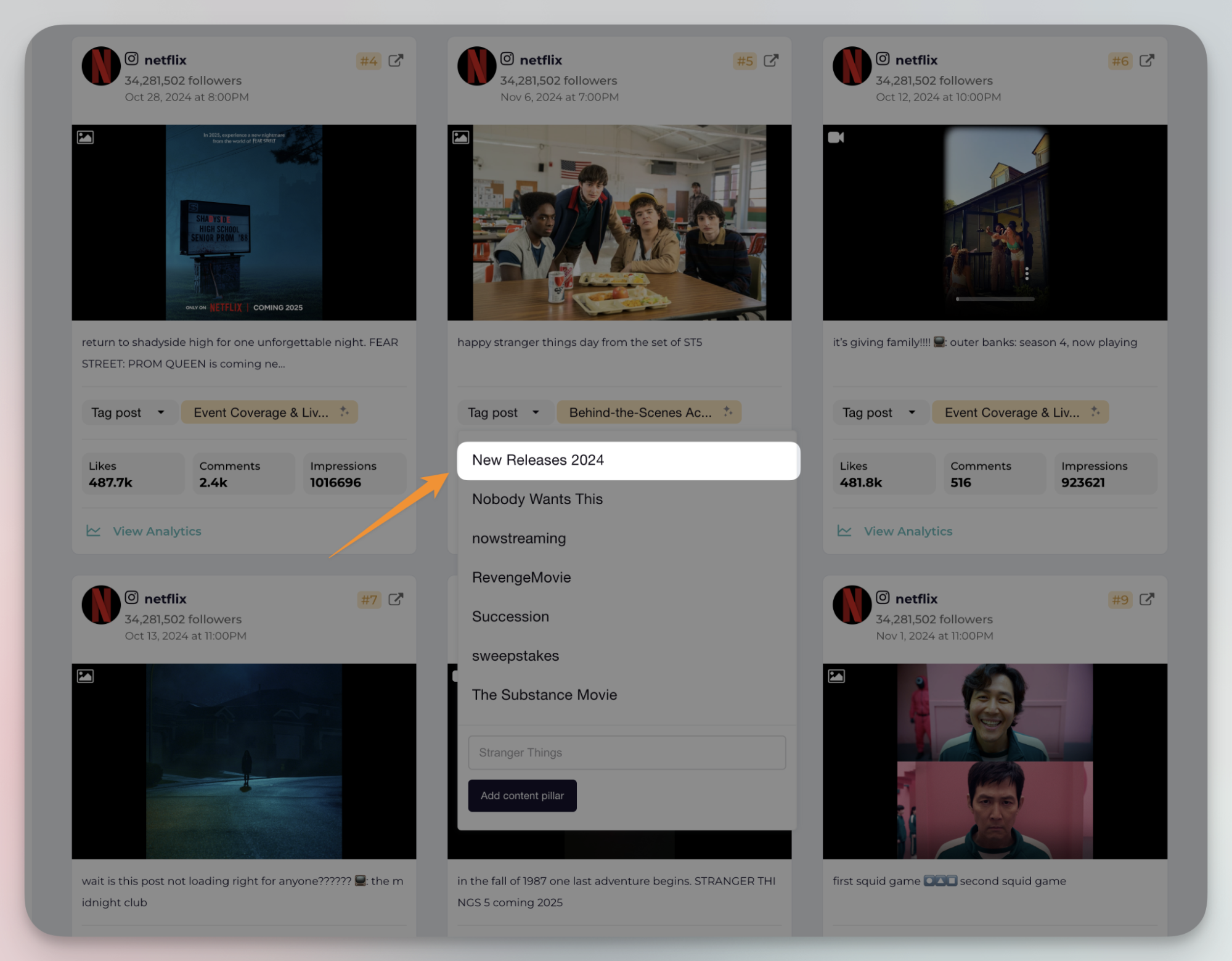
Task: Open Fear Street Prom Queen post thumbnail
Action: click(244, 223)
